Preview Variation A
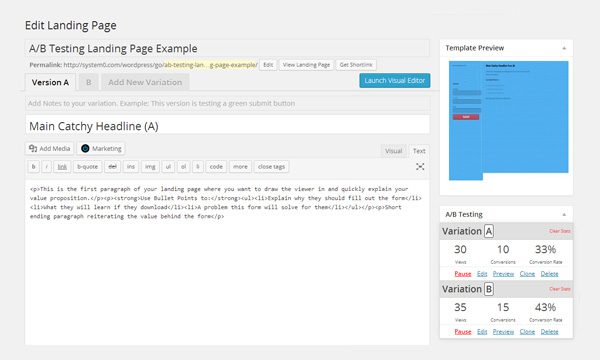 tap(503, 274)
